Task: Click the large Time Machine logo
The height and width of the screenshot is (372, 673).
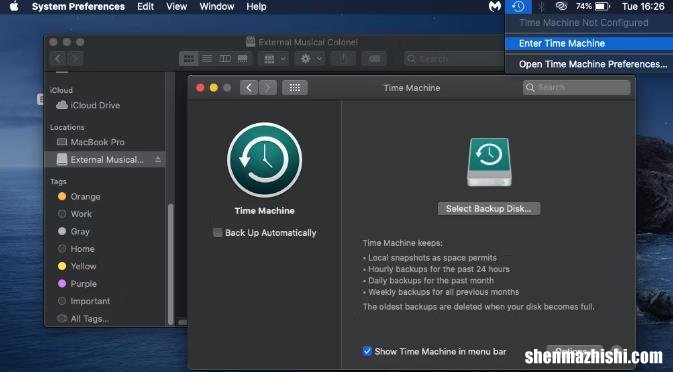Action: (264, 160)
